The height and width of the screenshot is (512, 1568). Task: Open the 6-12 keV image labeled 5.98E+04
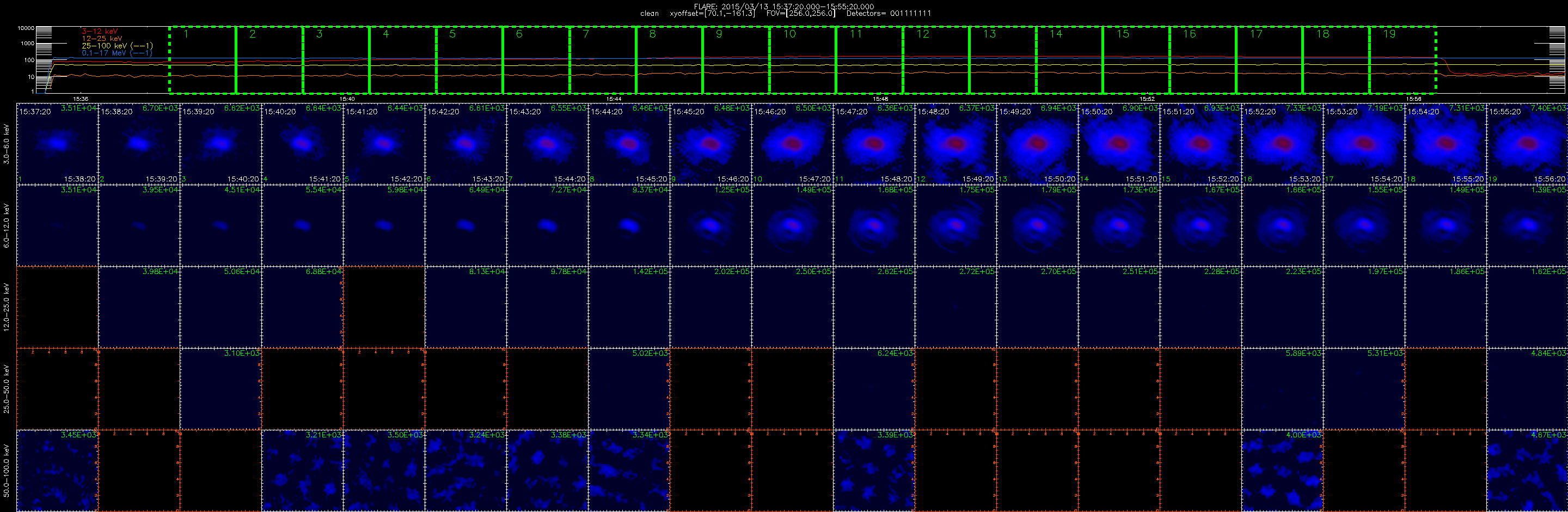384,225
